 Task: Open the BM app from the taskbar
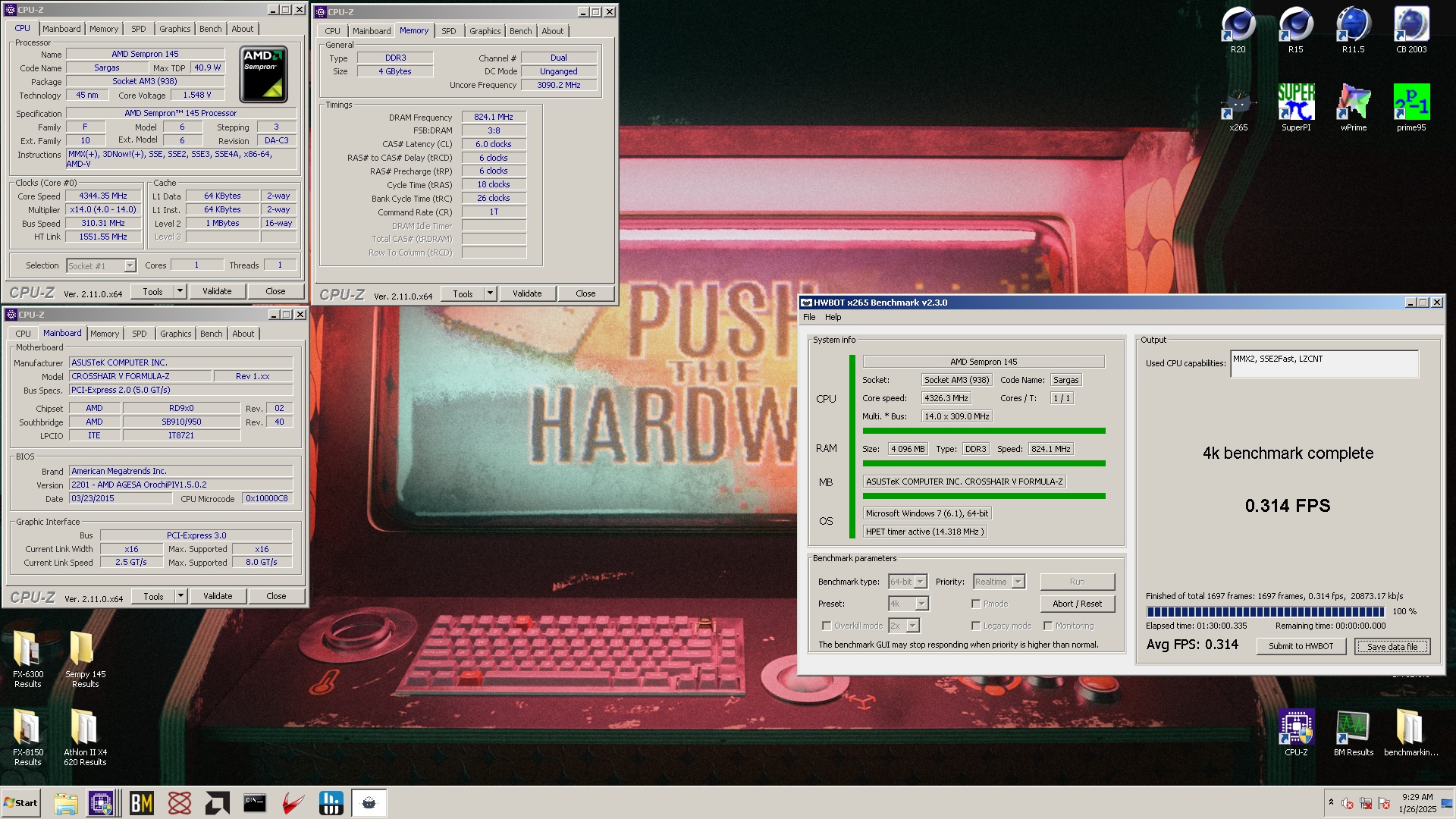coord(141,803)
